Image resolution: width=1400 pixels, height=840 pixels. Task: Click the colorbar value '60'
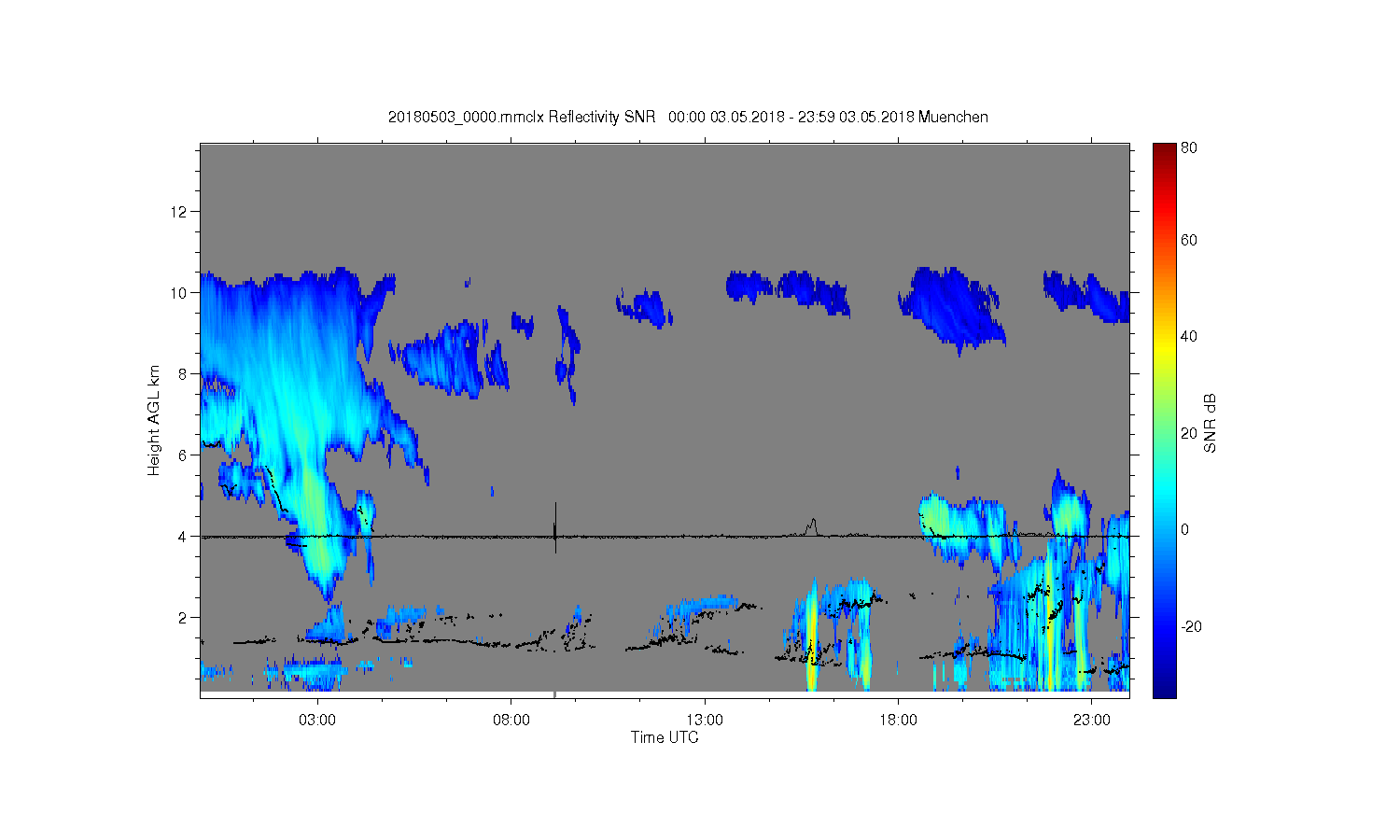(x=1189, y=240)
